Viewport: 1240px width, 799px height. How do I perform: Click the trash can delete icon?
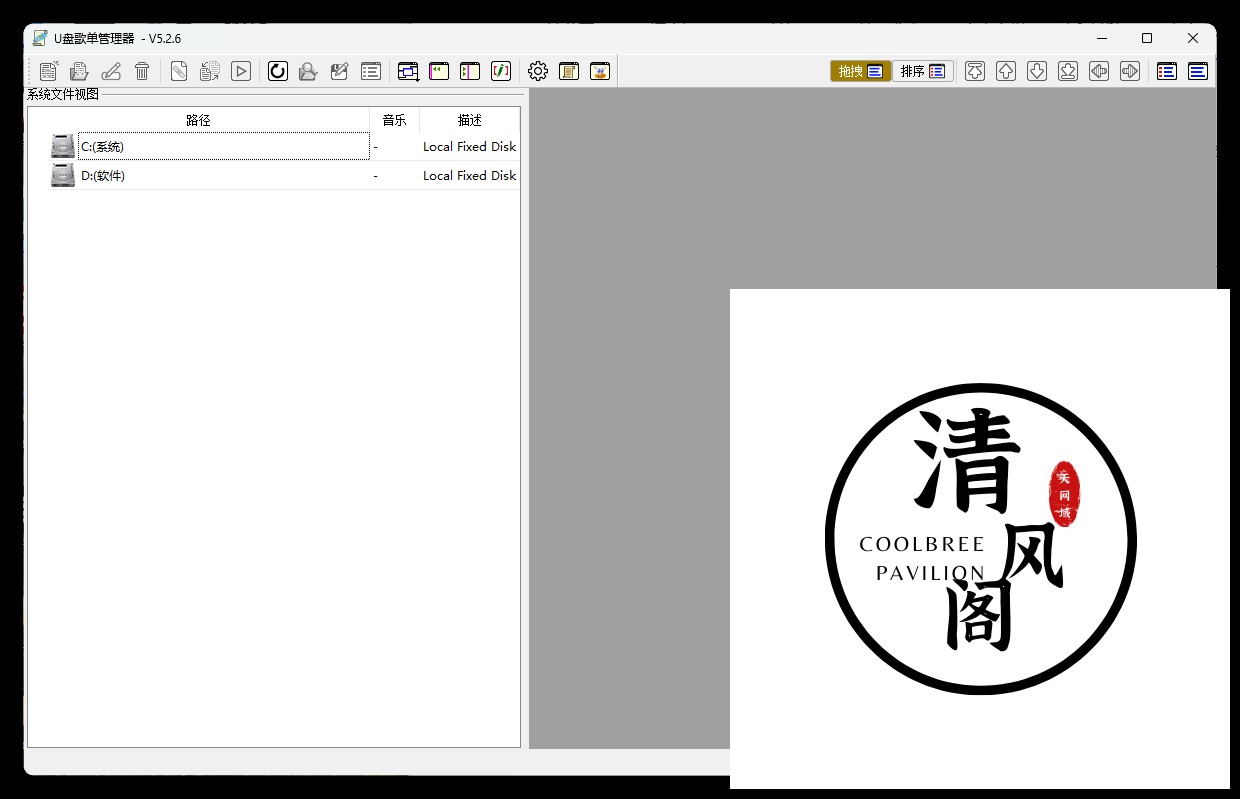pyautogui.click(x=142, y=71)
